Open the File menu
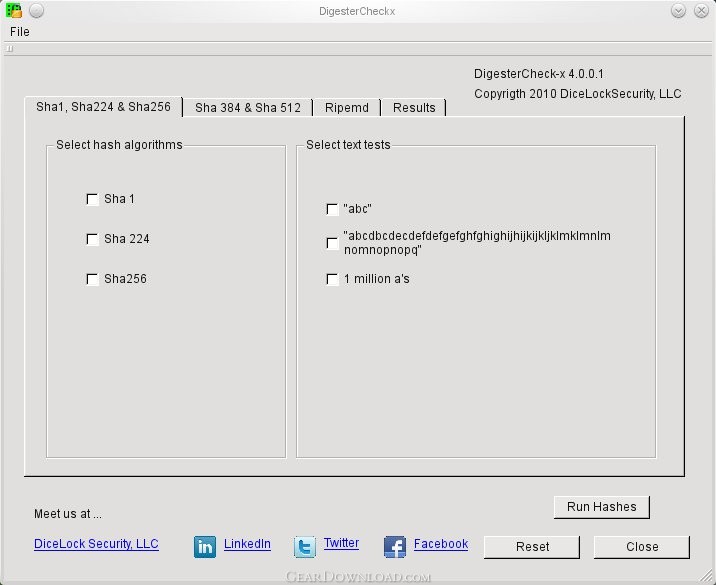Screen dimensions: 716x585 click(20, 31)
